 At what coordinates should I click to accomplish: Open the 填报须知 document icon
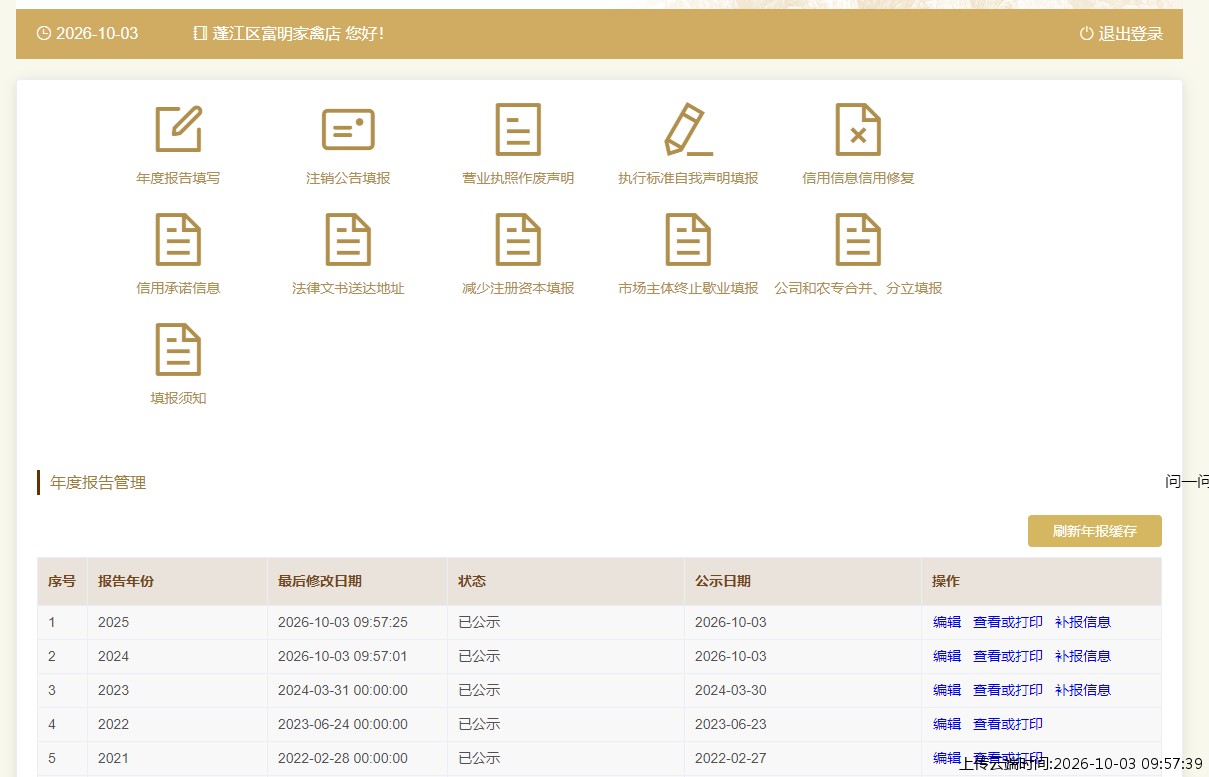coord(178,350)
